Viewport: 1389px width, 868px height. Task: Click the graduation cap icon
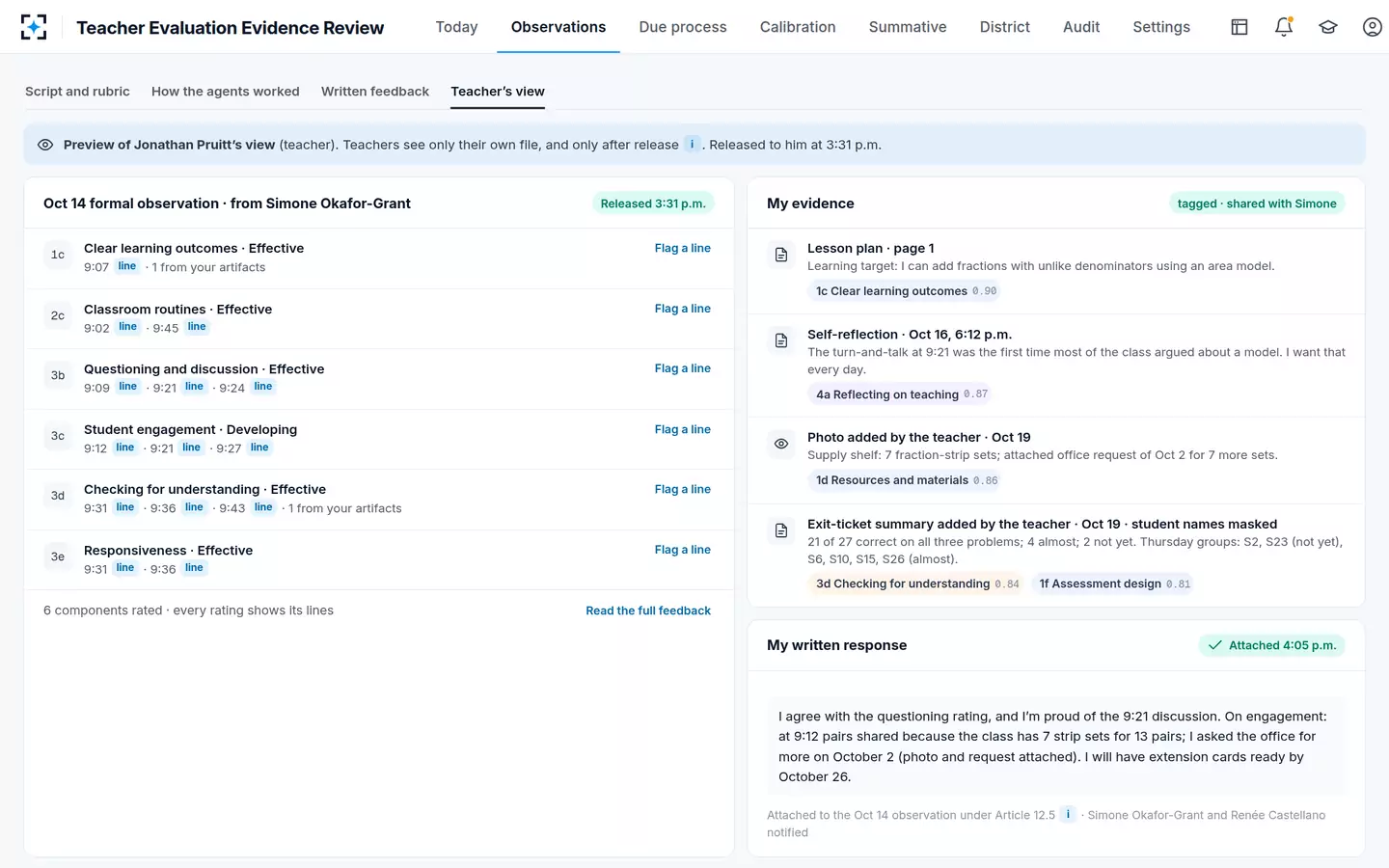tap(1328, 27)
